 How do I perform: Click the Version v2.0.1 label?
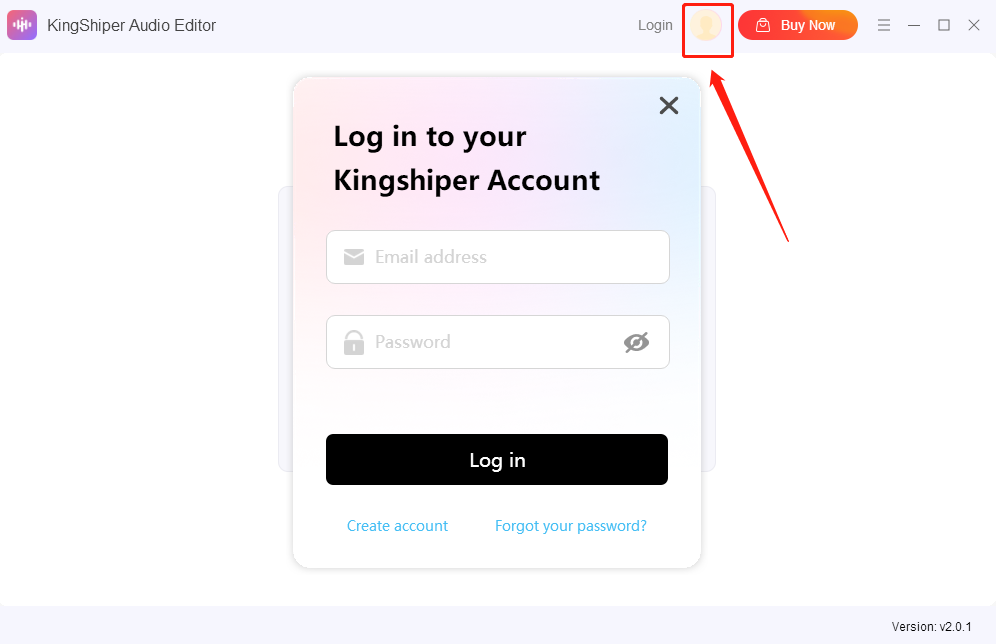pyautogui.click(x=931, y=627)
